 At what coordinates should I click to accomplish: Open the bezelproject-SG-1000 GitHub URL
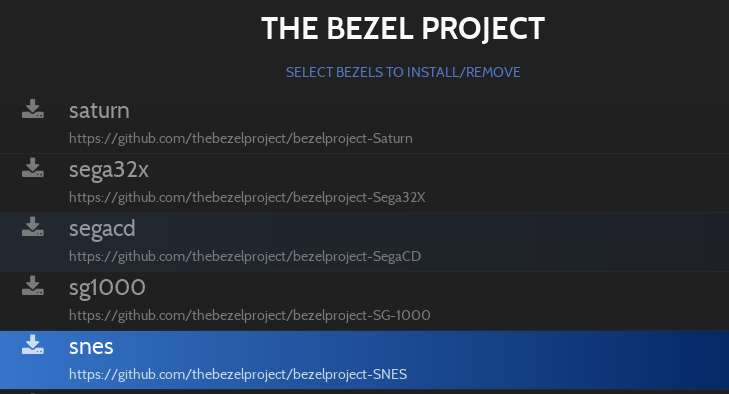tap(250, 315)
